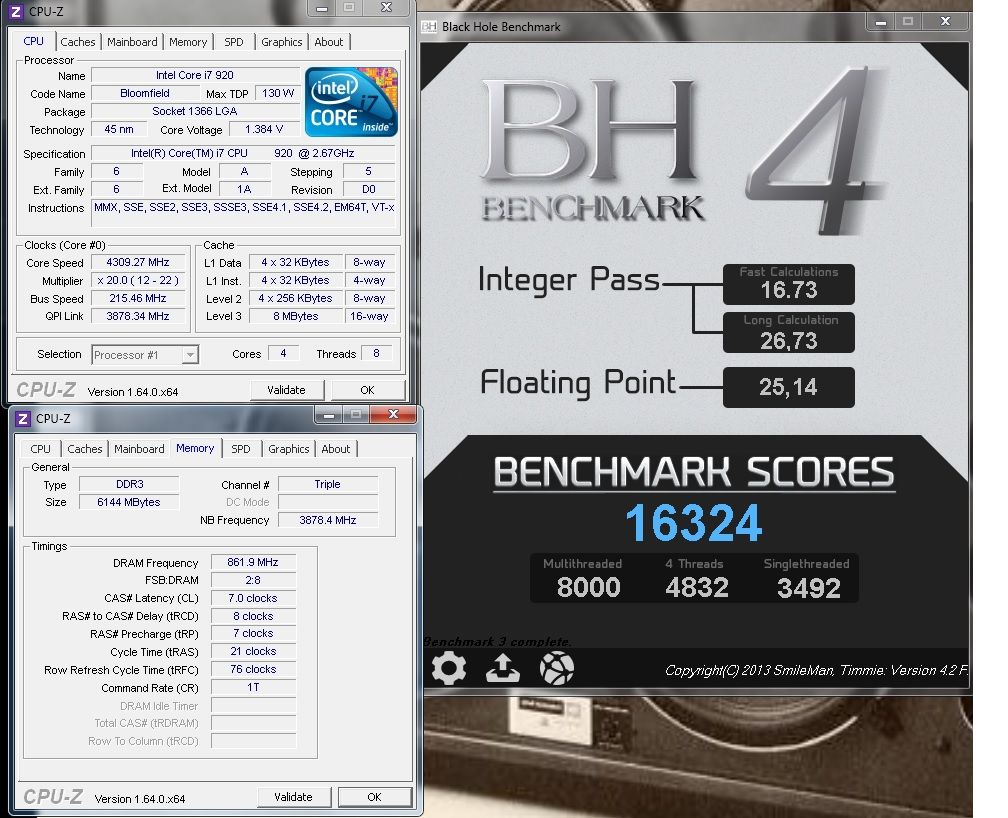Click the Technology value 45 nm
Image resolution: width=1008 pixels, height=818 pixels.
(119, 129)
